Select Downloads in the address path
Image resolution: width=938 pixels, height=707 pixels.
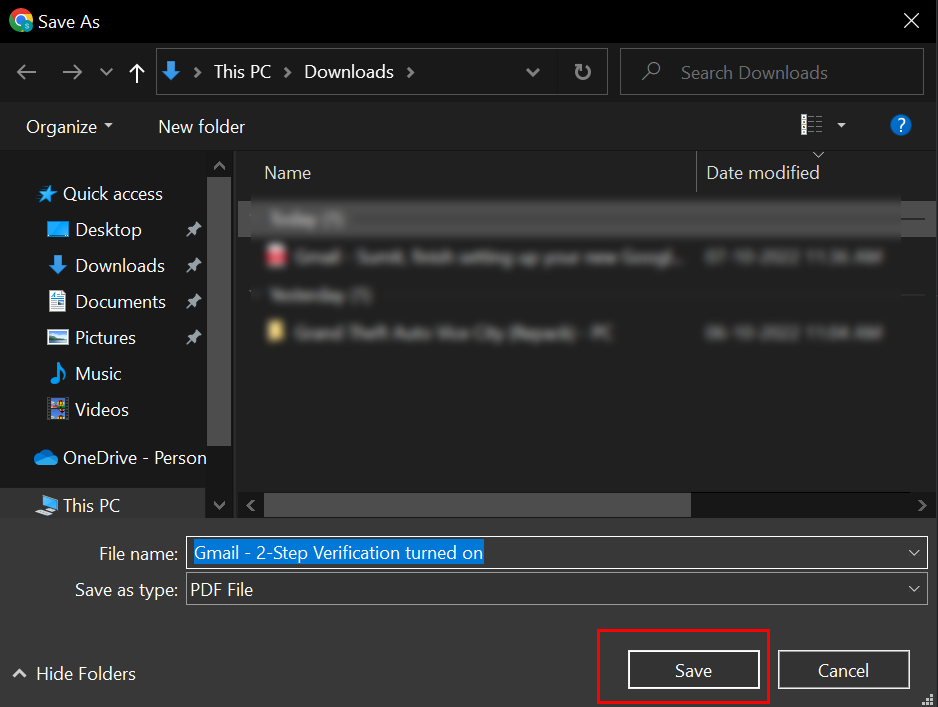click(x=349, y=72)
